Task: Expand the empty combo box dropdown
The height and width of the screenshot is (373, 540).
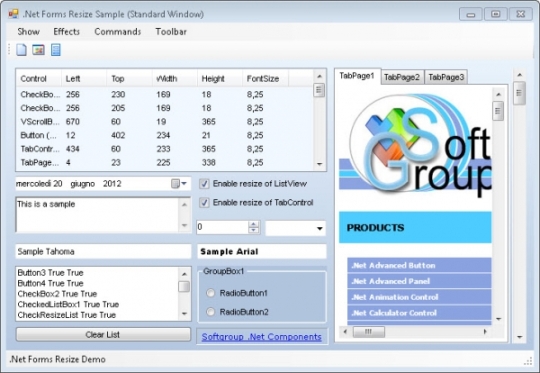Action: [320, 229]
